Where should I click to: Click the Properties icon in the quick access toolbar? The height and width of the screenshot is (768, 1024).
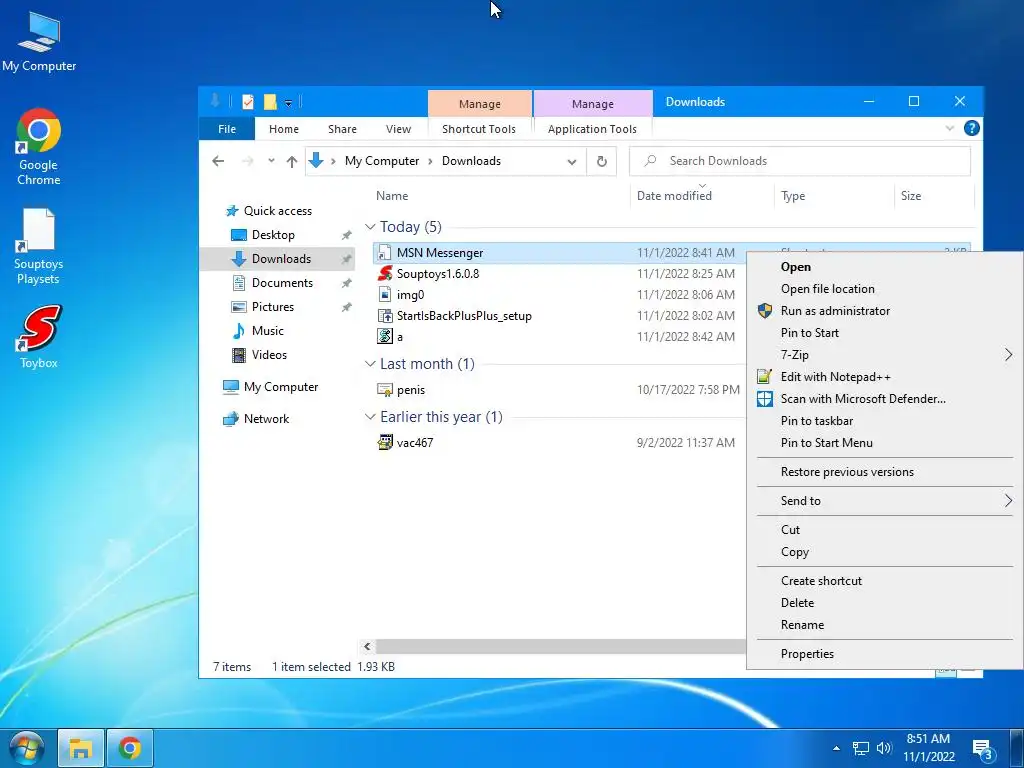point(248,102)
